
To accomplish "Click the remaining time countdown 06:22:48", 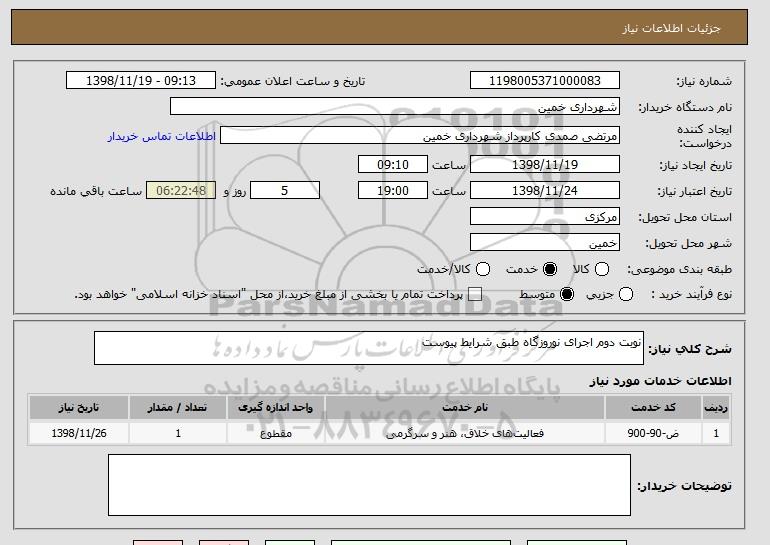I will tap(181, 191).
